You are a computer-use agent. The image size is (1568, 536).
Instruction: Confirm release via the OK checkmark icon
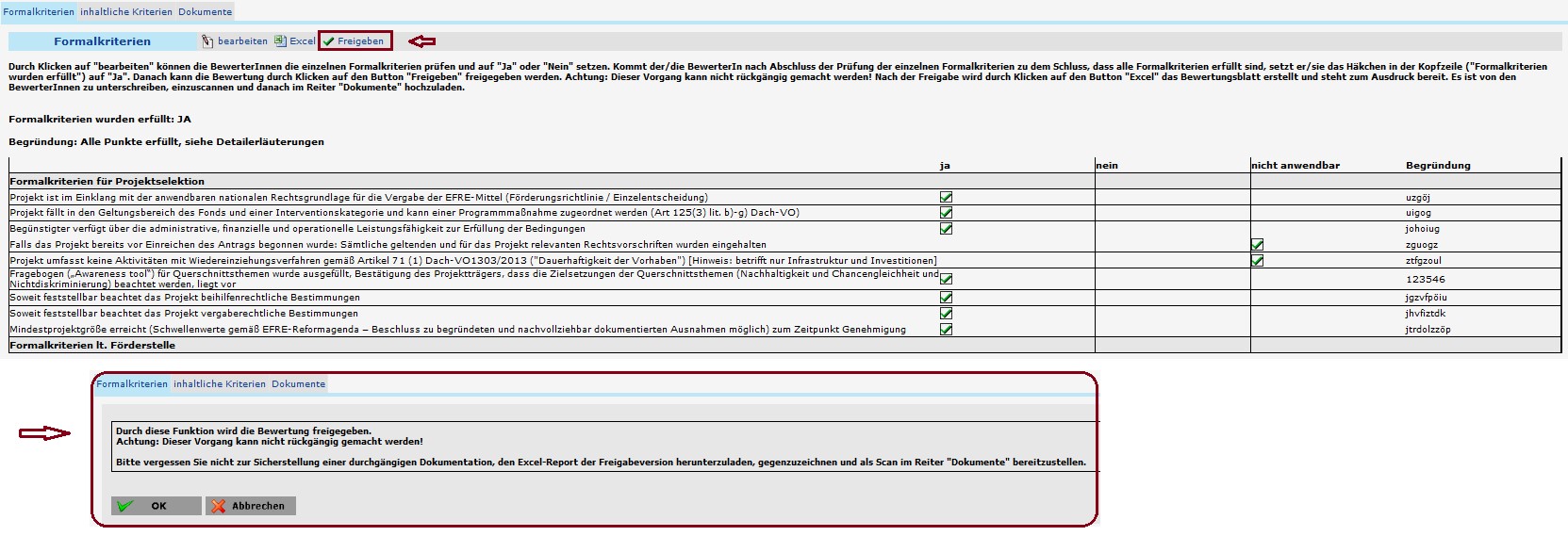click(125, 506)
